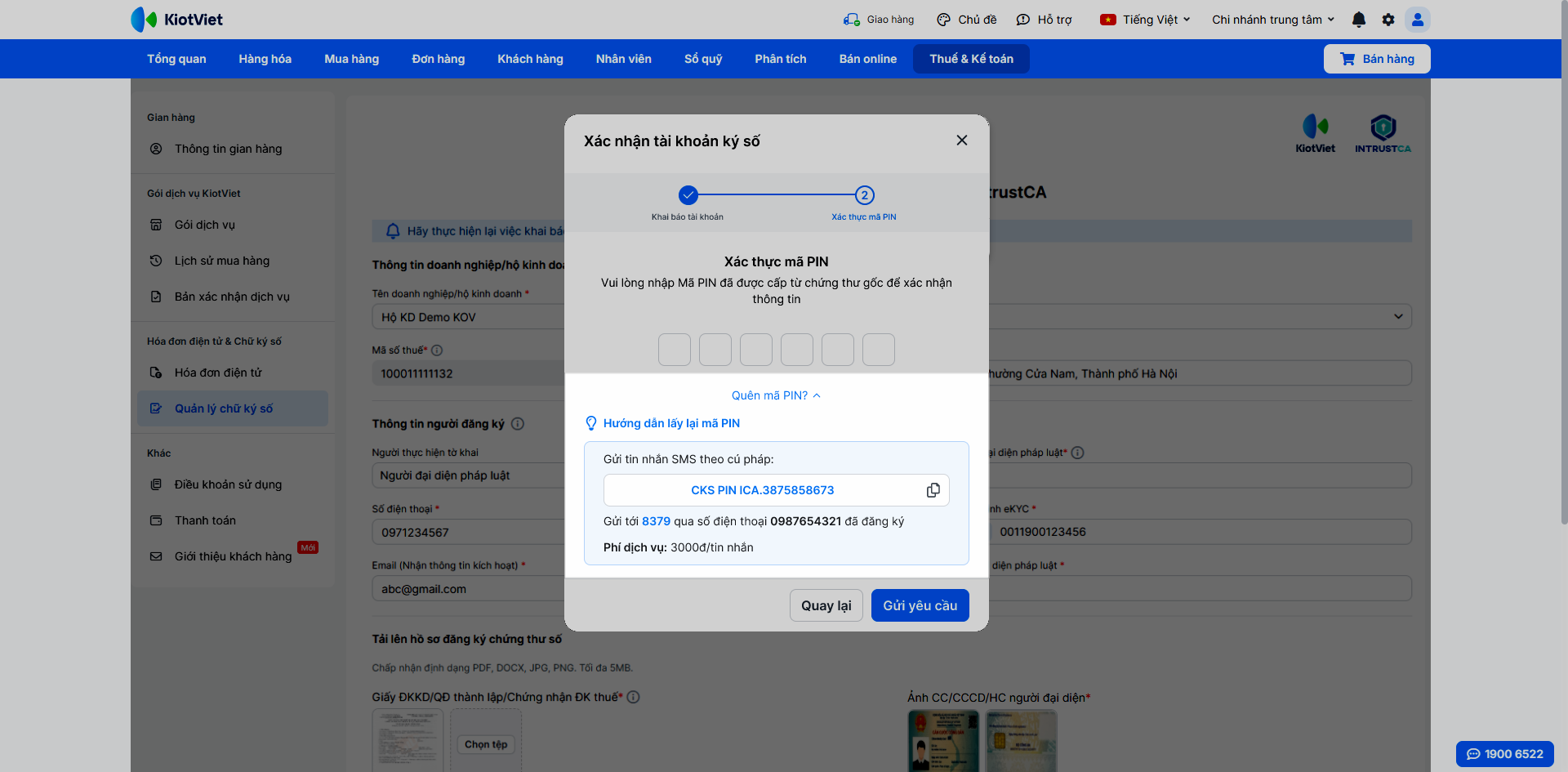This screenshot has height=772, width=1568.
Task: Close the Xác nhận tài khoản dialog
Action: pyautogui.click(x=962, y=141)
